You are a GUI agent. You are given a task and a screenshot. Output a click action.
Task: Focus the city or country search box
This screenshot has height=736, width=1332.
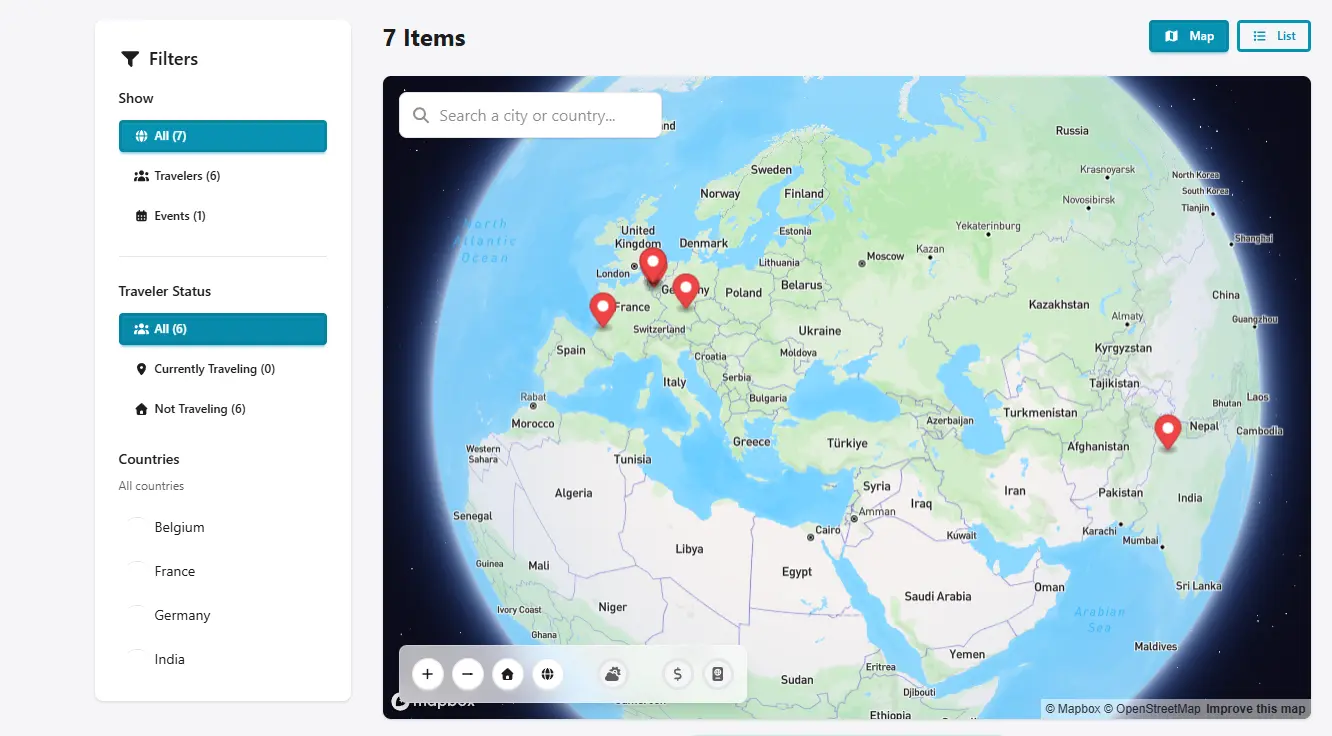[530, 115]
